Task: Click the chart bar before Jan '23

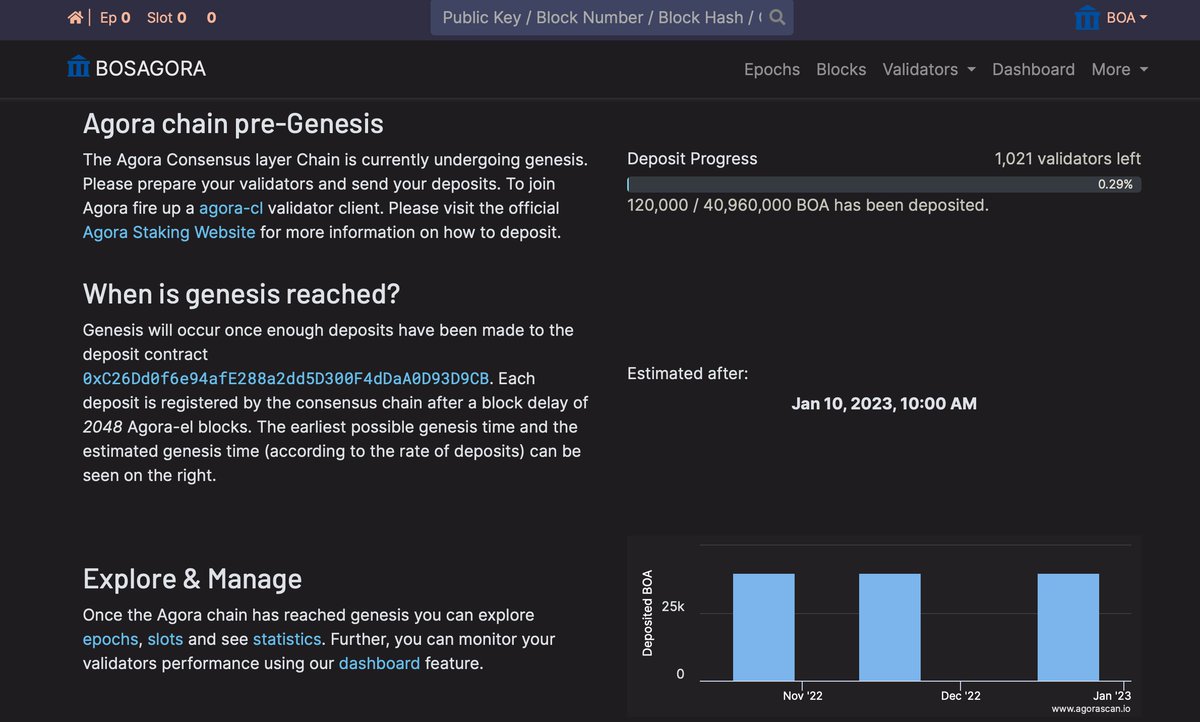Action: point(1068,627)
